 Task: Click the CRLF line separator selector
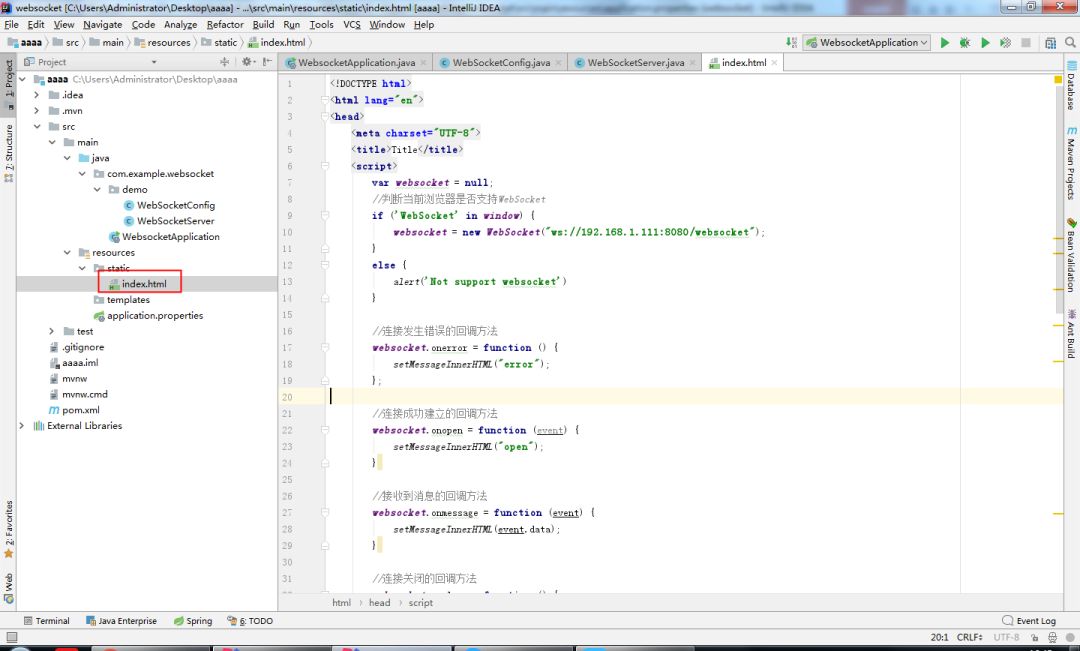click(x=969, y=637)
